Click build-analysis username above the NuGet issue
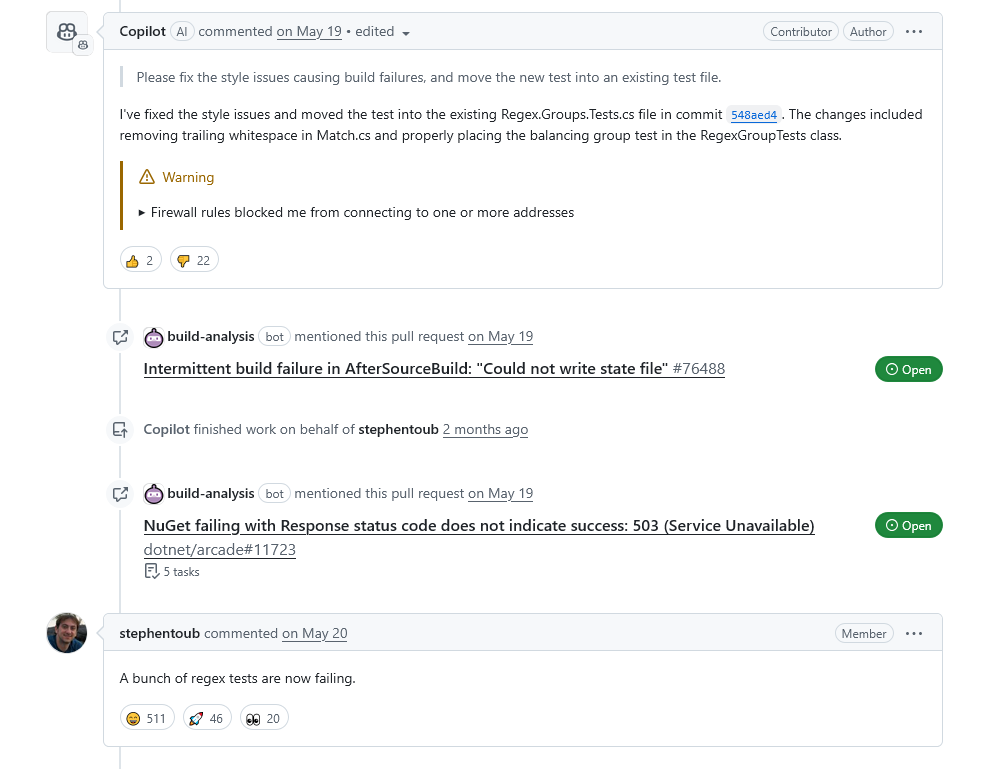This screenshot has height=769, width=996. click(211, 493)
